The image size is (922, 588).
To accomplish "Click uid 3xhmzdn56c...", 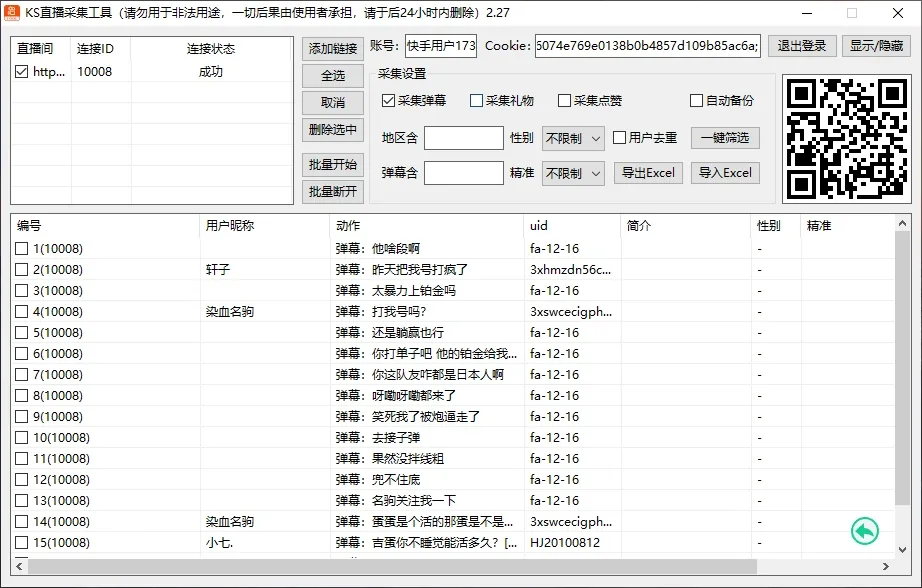I will [x=570, y=270].
